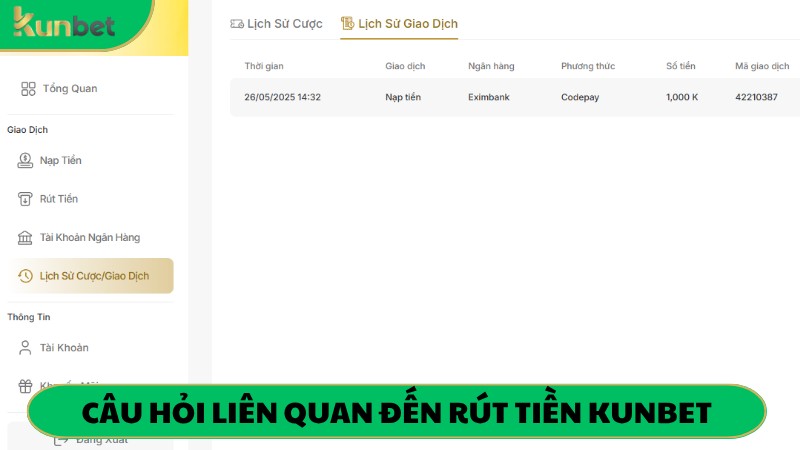
Task: Click the gift box icon in the sidebar
Action: [25, 386]
